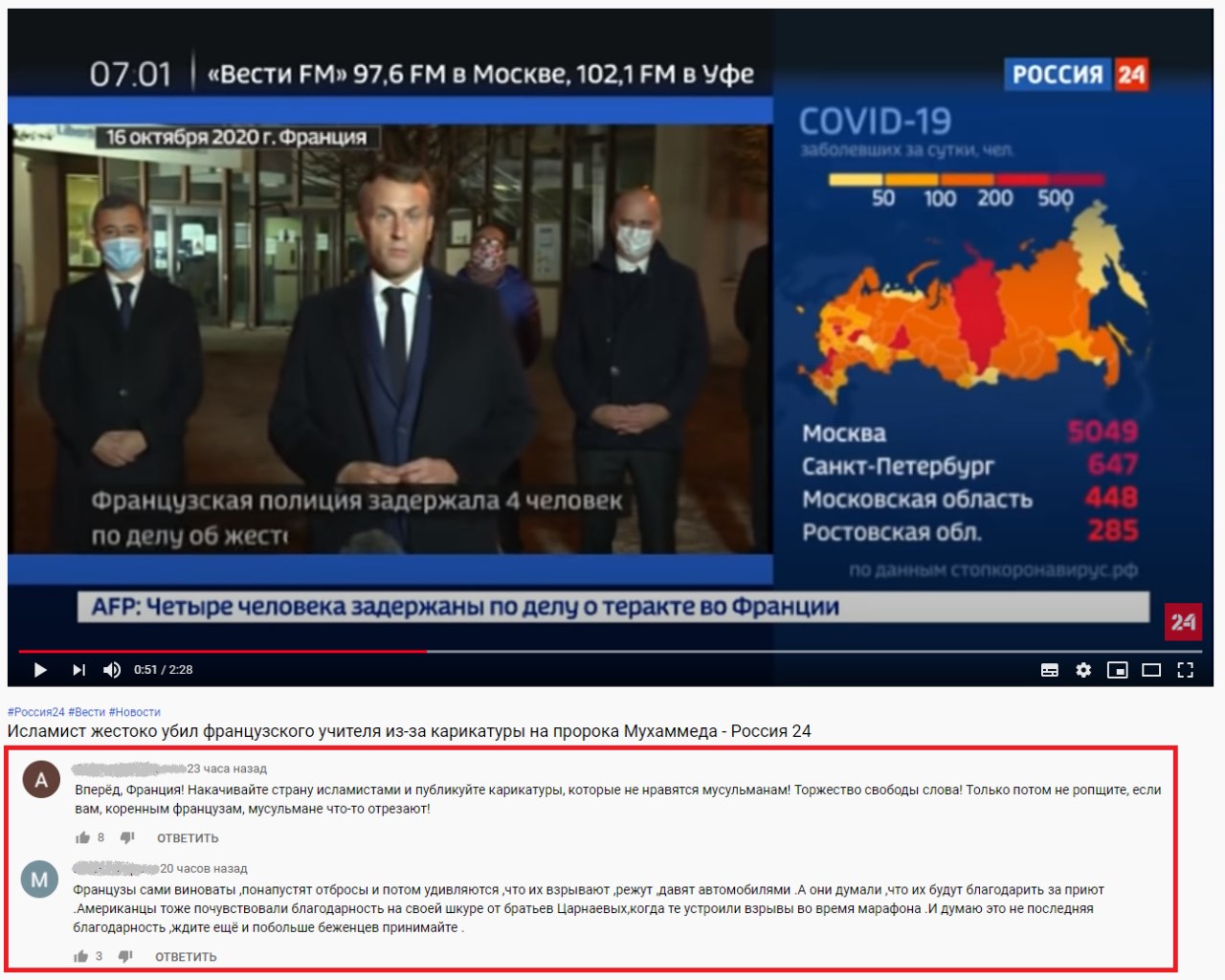Select first comment text 'Вперёд, Франция!'
The width and height of the screenshot is (1225, 980).
click(129, 791)
